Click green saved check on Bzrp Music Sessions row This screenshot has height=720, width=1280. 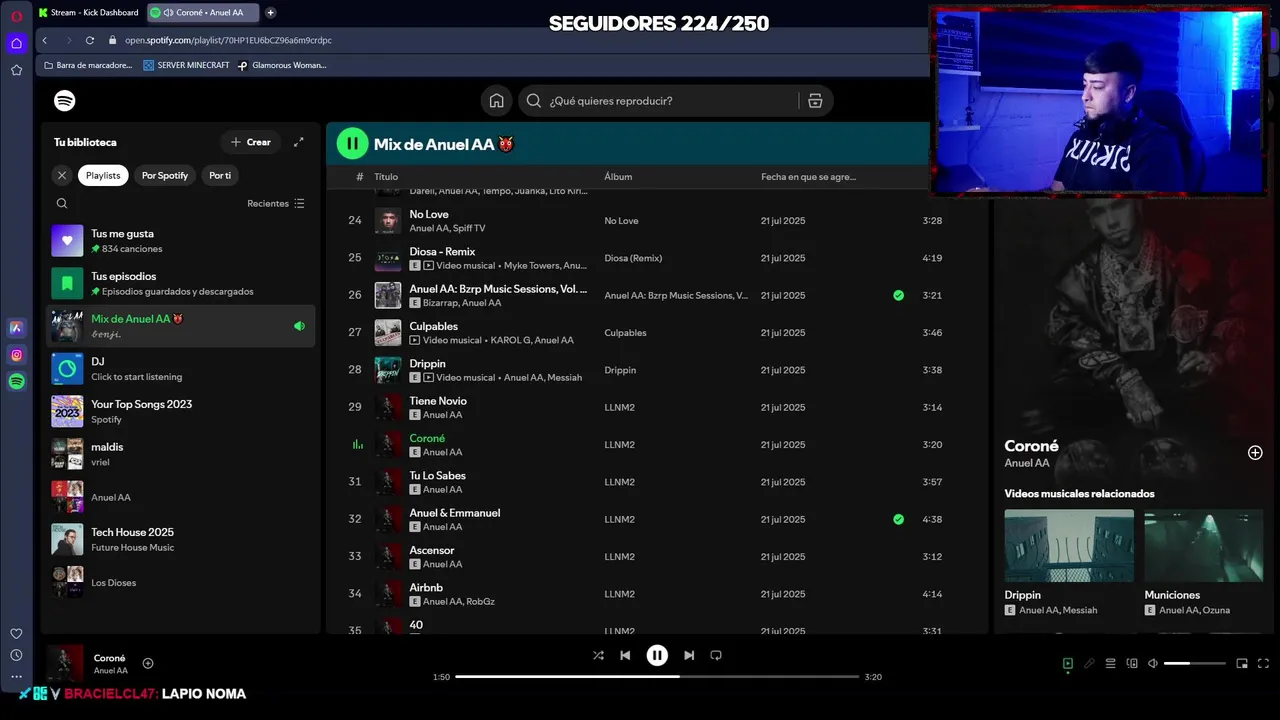(x=898, y=295)
